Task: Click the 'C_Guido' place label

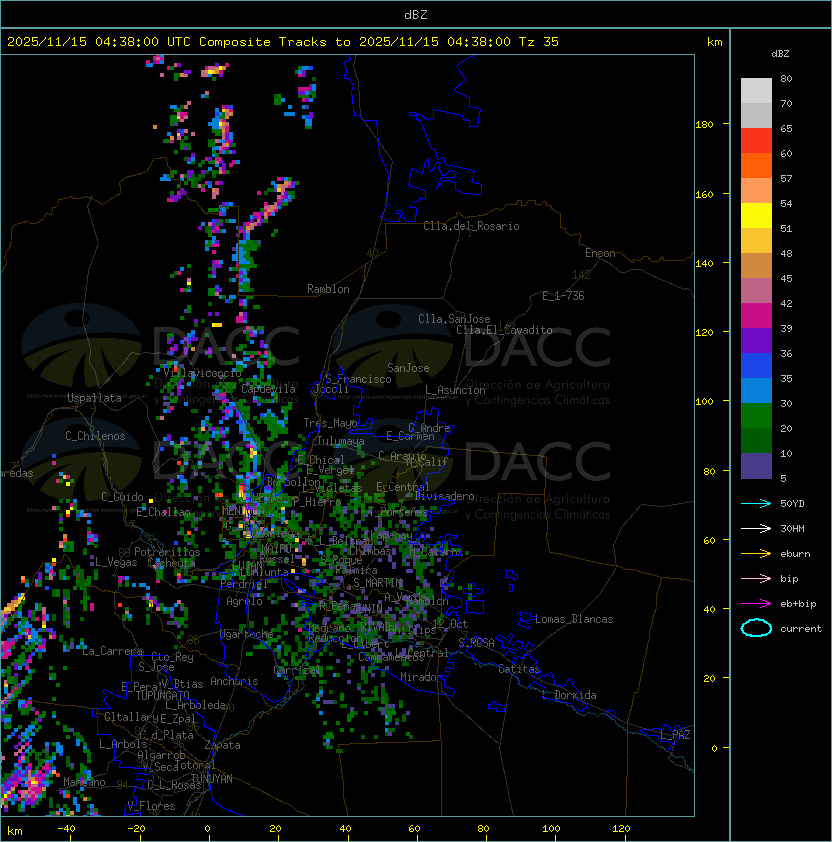Action: 122,497
